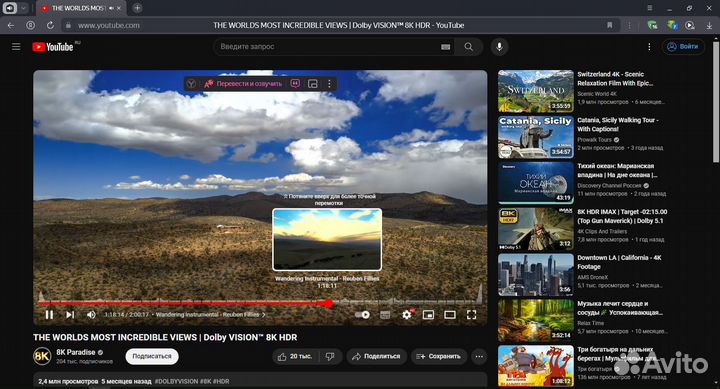Open the browser downloads arrow icon
Screen dimensions: 720x389
pos(709,26)
